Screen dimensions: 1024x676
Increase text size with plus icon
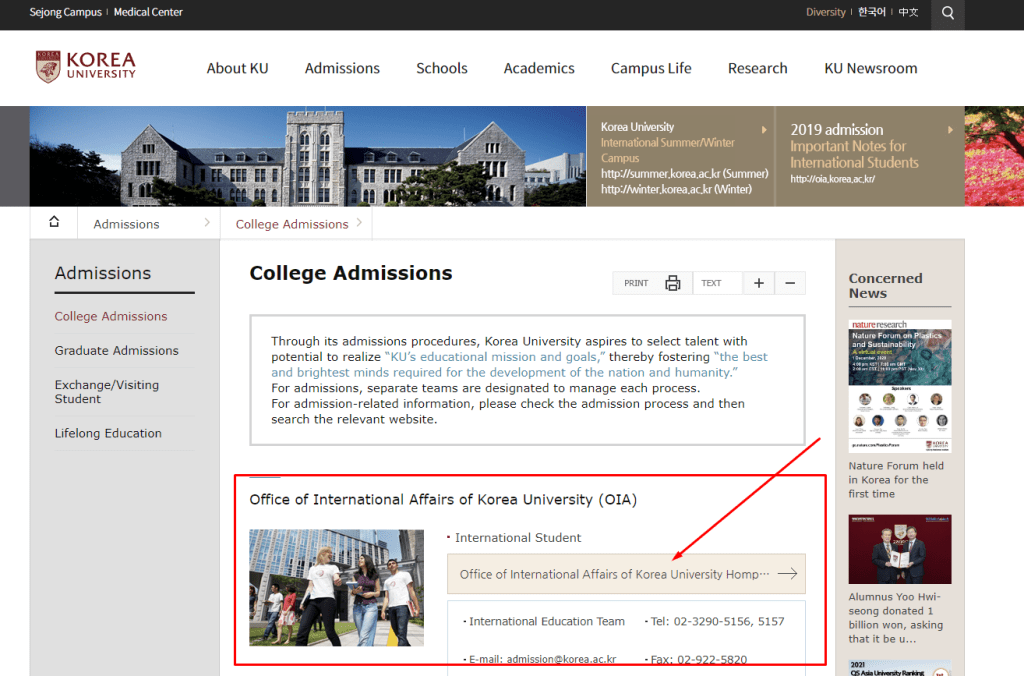point(758,283)
